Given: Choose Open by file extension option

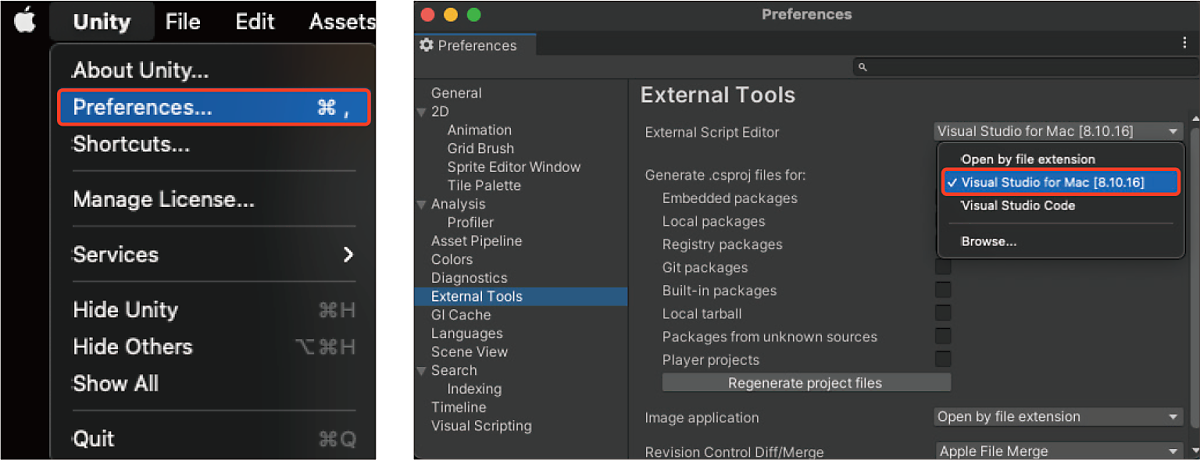Looking at the screenshot, I should tap(1028, 159).
